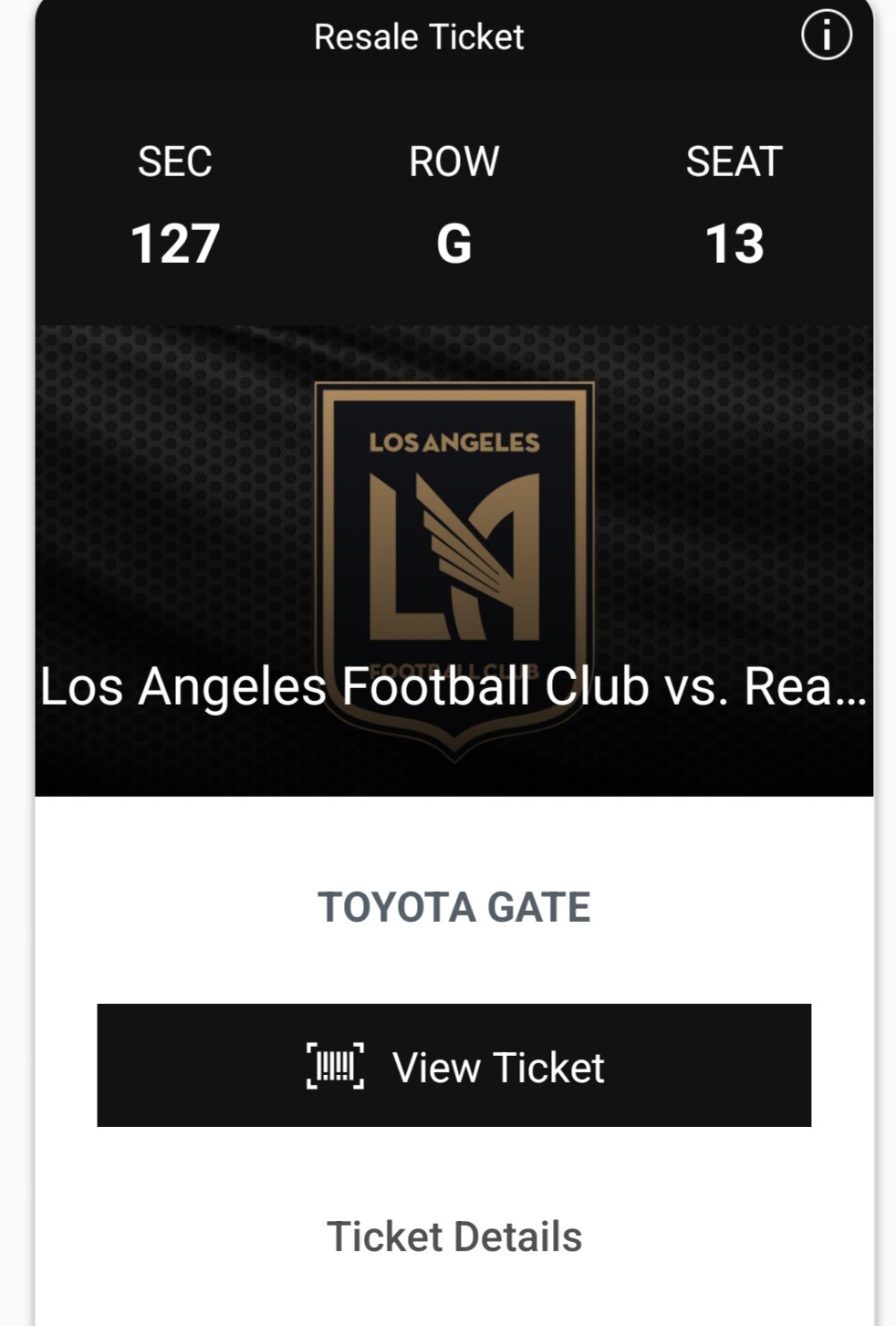896x1326 pixels.
Task: Tap the SEAT label
Action: click(734, 162)
